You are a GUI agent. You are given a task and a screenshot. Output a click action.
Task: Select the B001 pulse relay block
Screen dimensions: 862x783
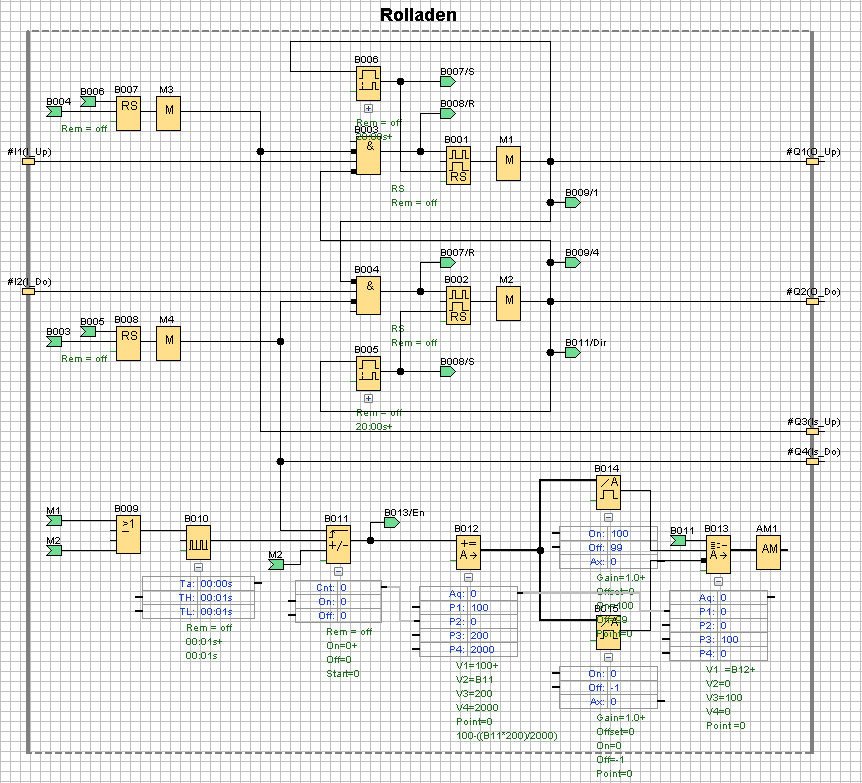tap(459, 164)
